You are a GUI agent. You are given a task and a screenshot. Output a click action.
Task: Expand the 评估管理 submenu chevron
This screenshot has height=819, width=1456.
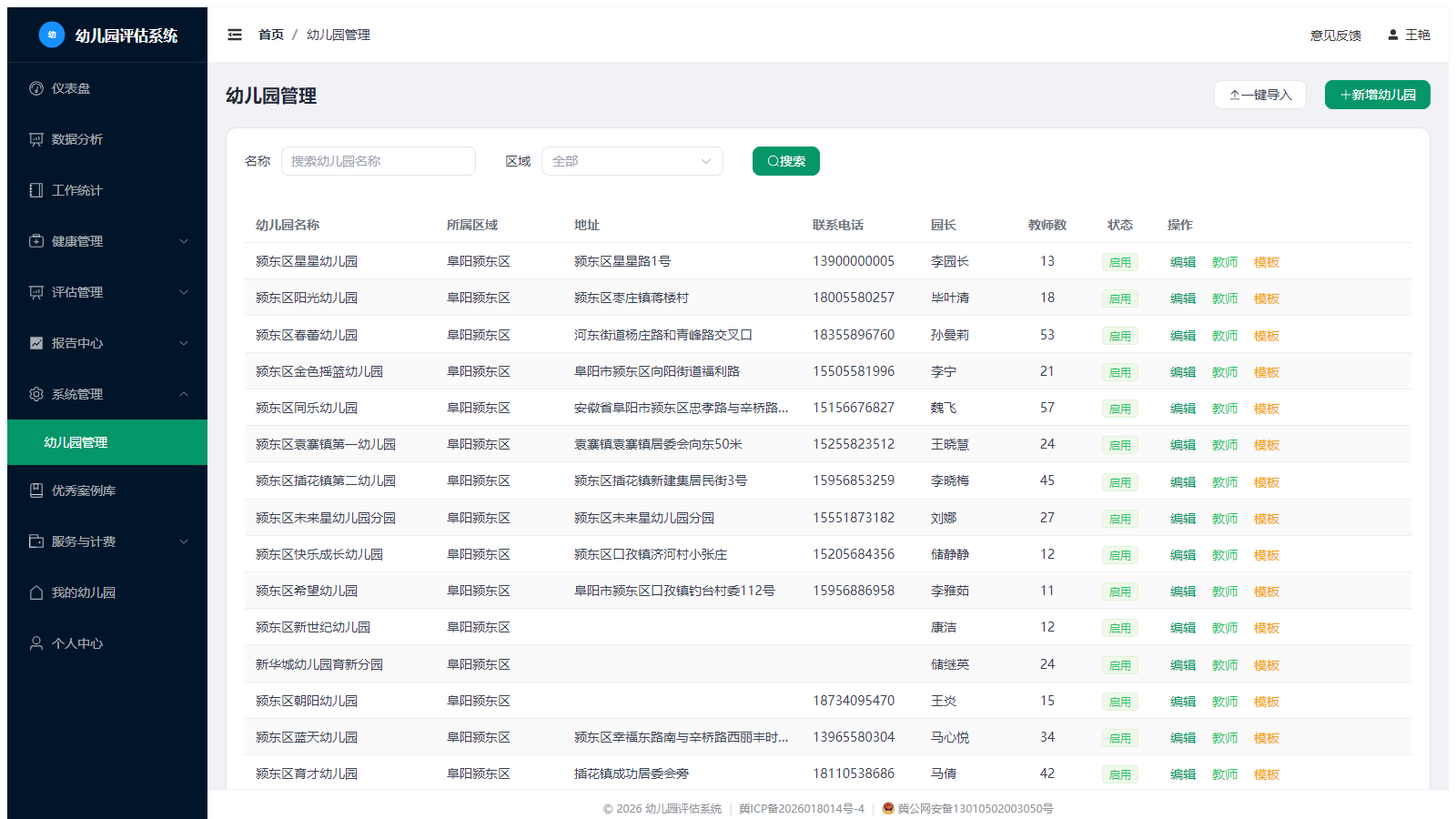click(184, 292)
